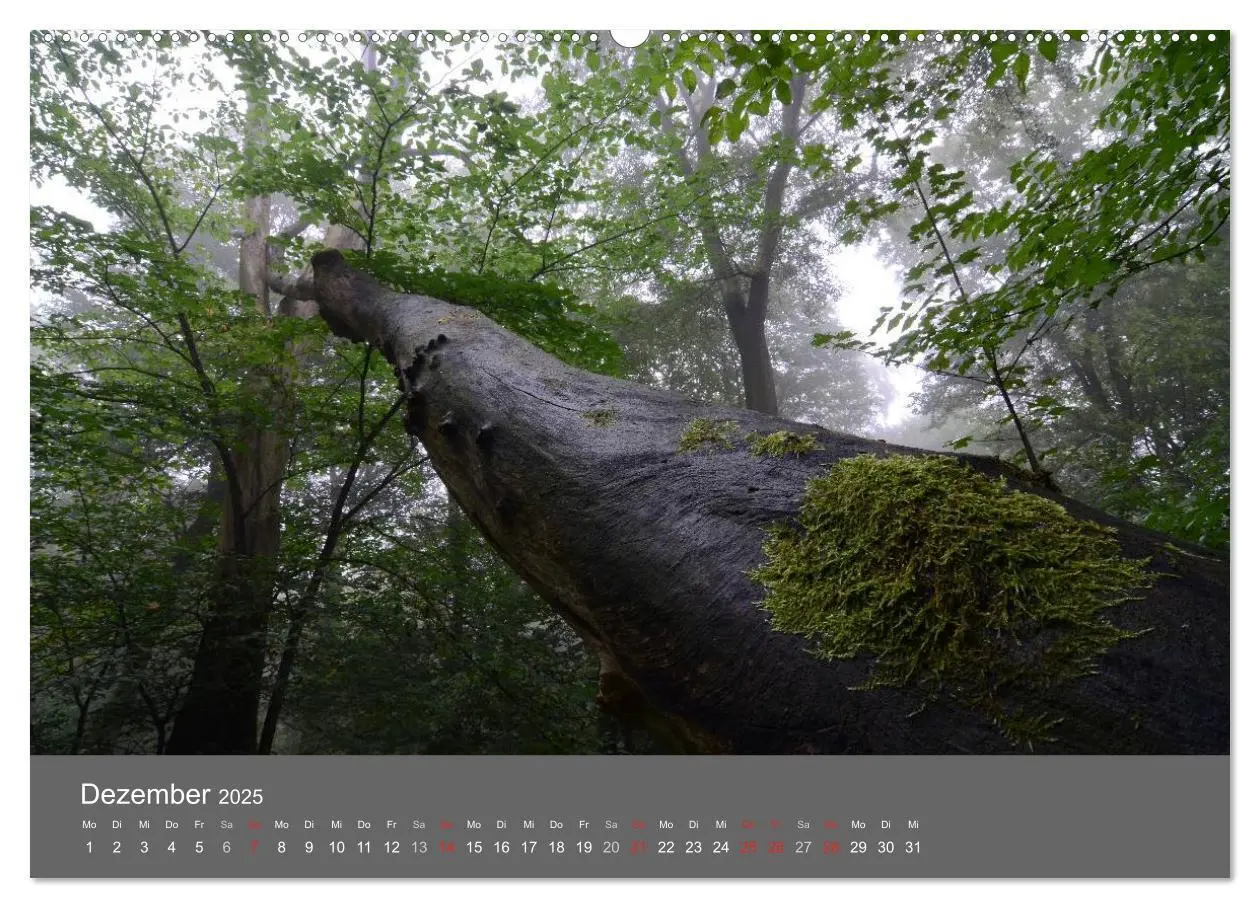Click the year 2025 label
This screenshot has height=908, width=1260.
pyautogui.click(x=241, y=797)
